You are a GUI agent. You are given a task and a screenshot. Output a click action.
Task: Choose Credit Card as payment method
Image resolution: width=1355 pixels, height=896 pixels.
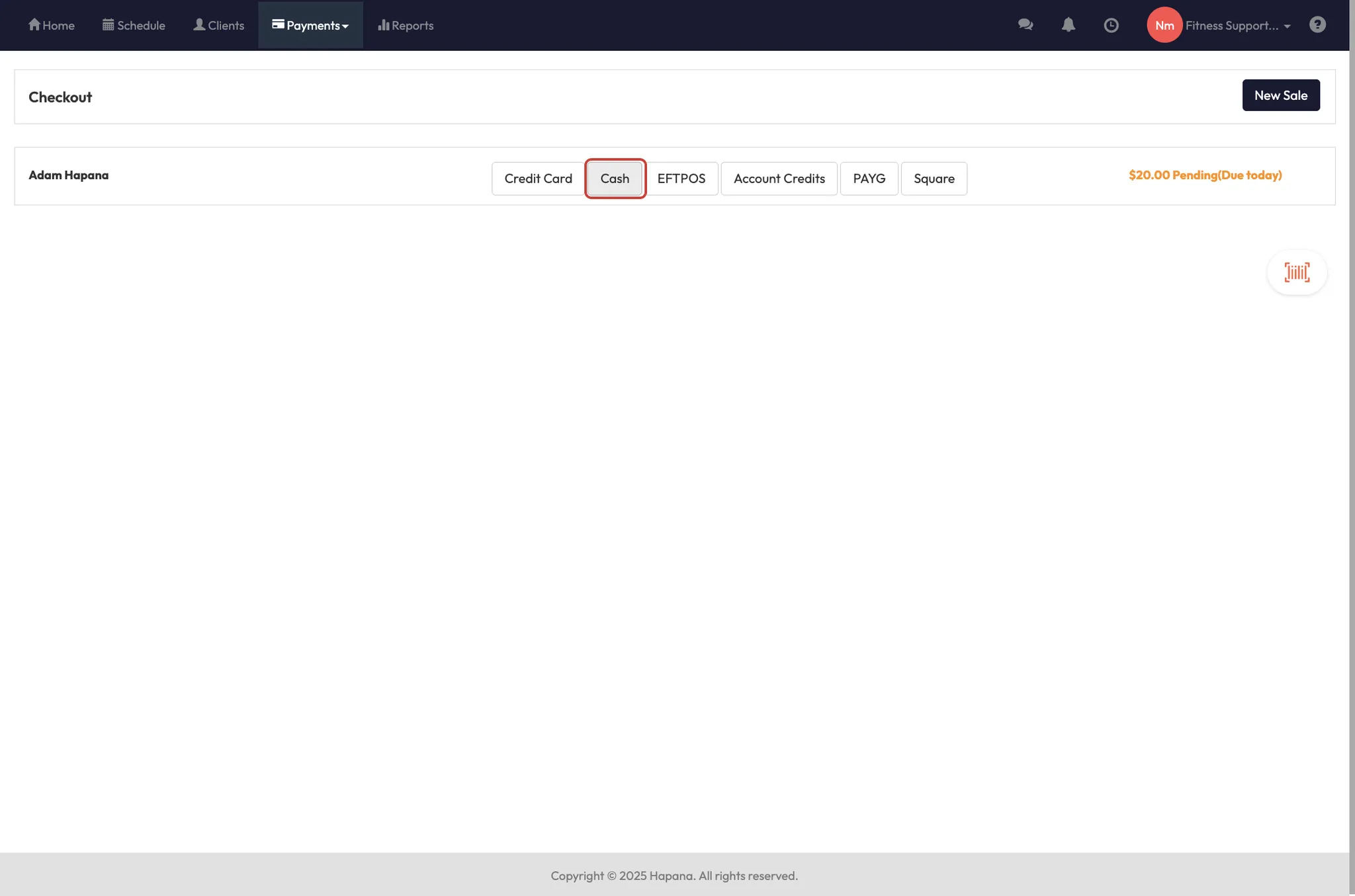[537, 179]
